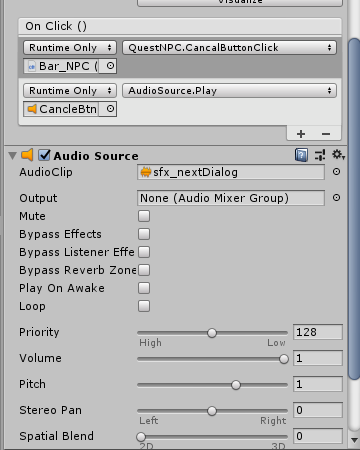The width and height of the screenshot is (360, 450).
Task: Open first Runtime Only dropdown
Action: coord(70,48)
